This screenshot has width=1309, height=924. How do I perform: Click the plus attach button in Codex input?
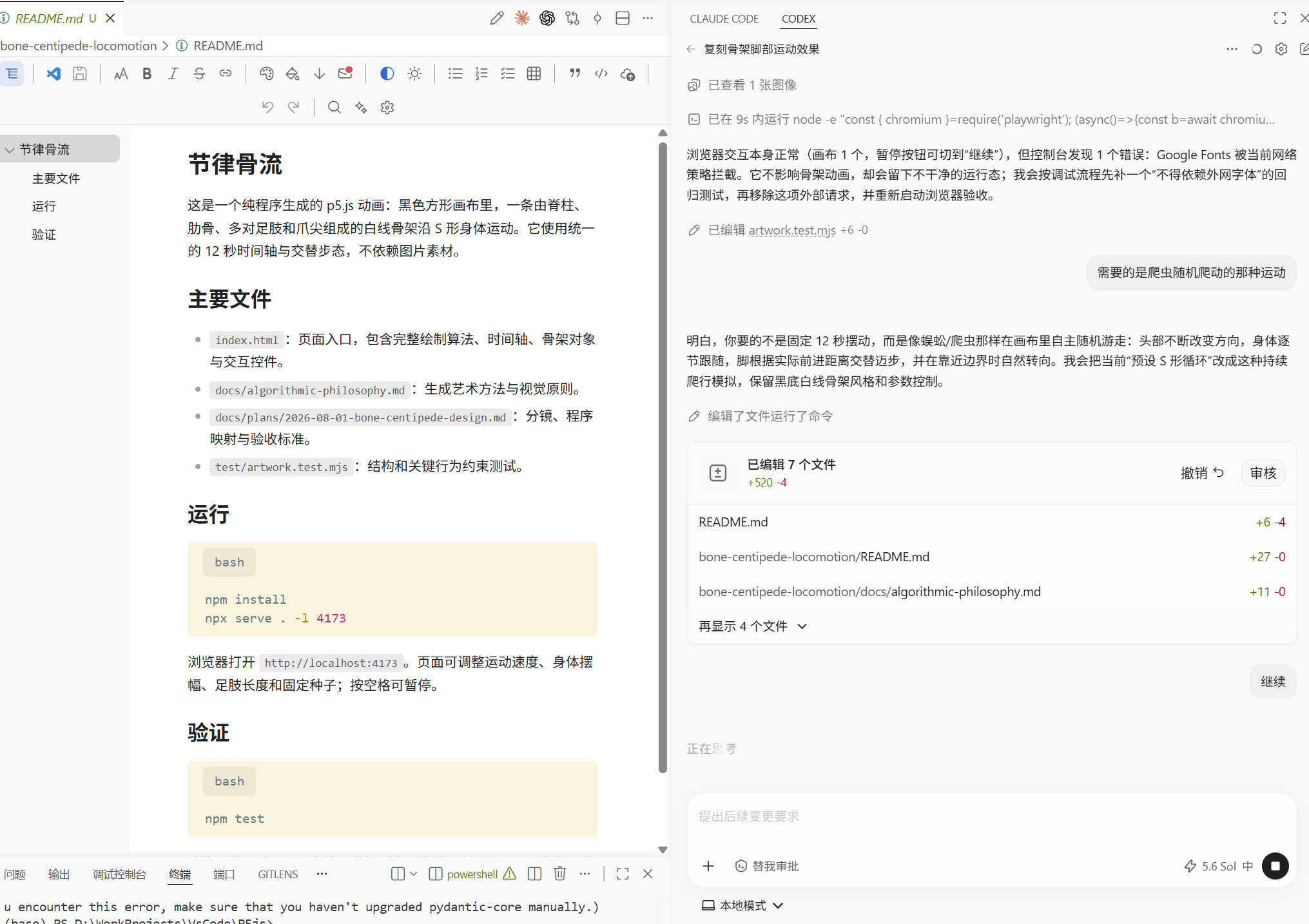708,866
